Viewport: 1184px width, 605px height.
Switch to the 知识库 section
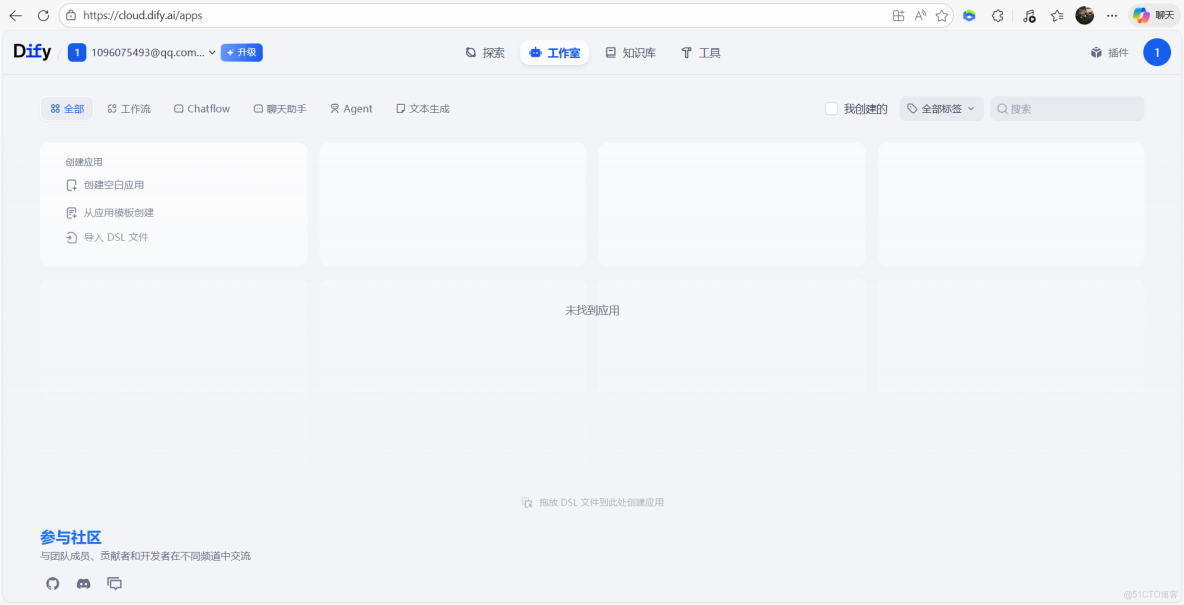pos(631,52)
